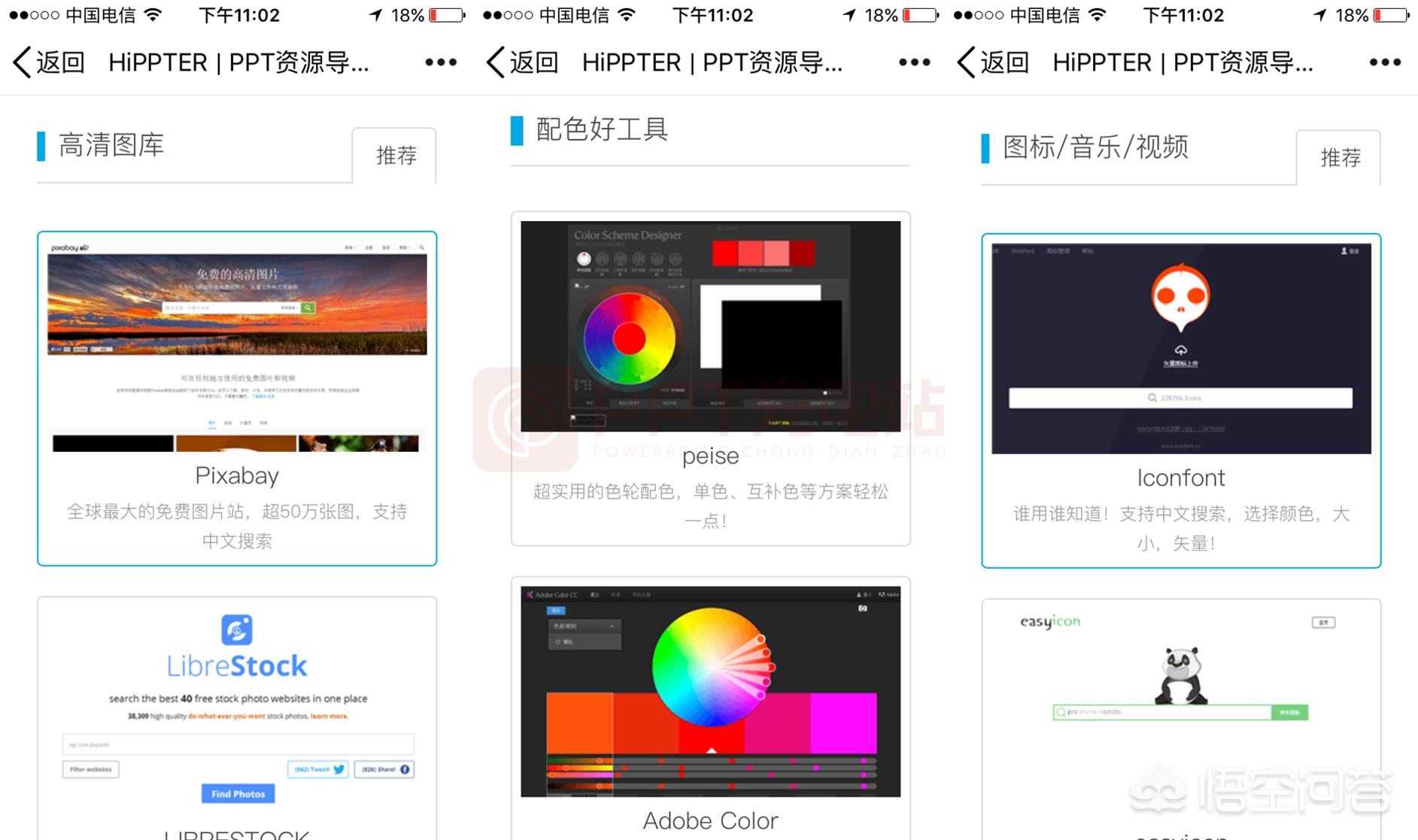Click the 图标/音乐/视频 section heading
The width and height of the screenshot is (1418, 840).
pyautogui.click(x=1095, y=147)
